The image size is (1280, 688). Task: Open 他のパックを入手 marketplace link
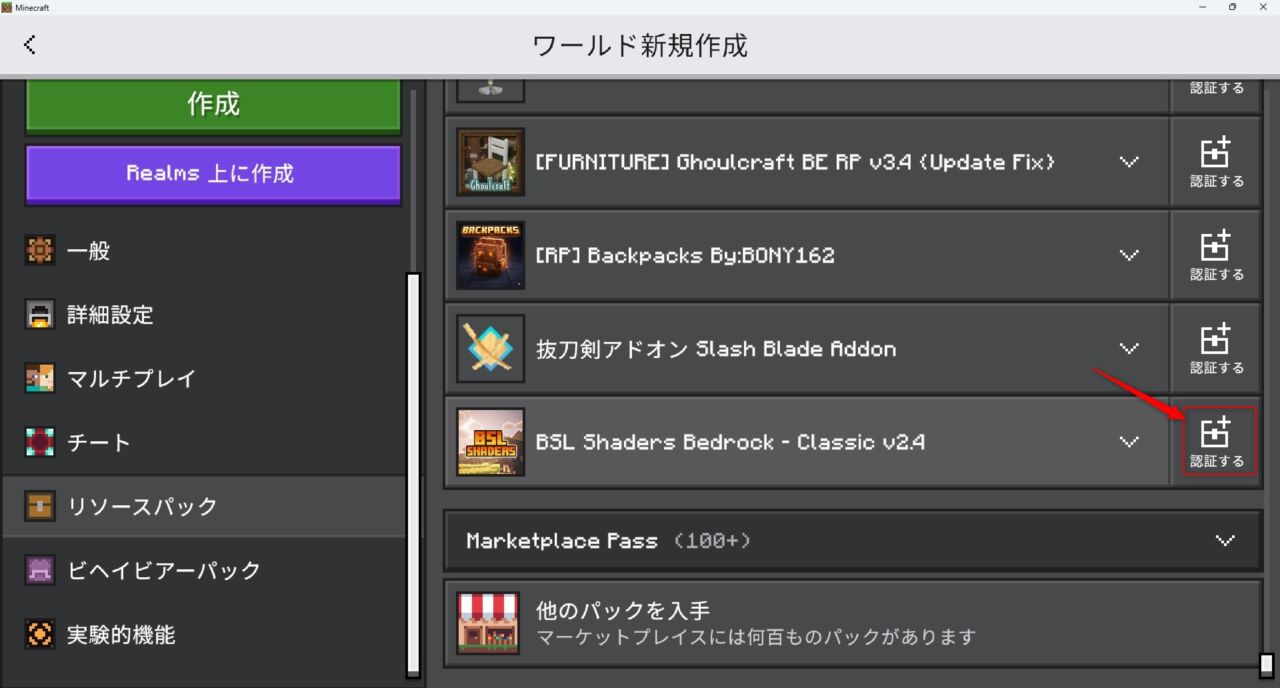click(853, 623)
